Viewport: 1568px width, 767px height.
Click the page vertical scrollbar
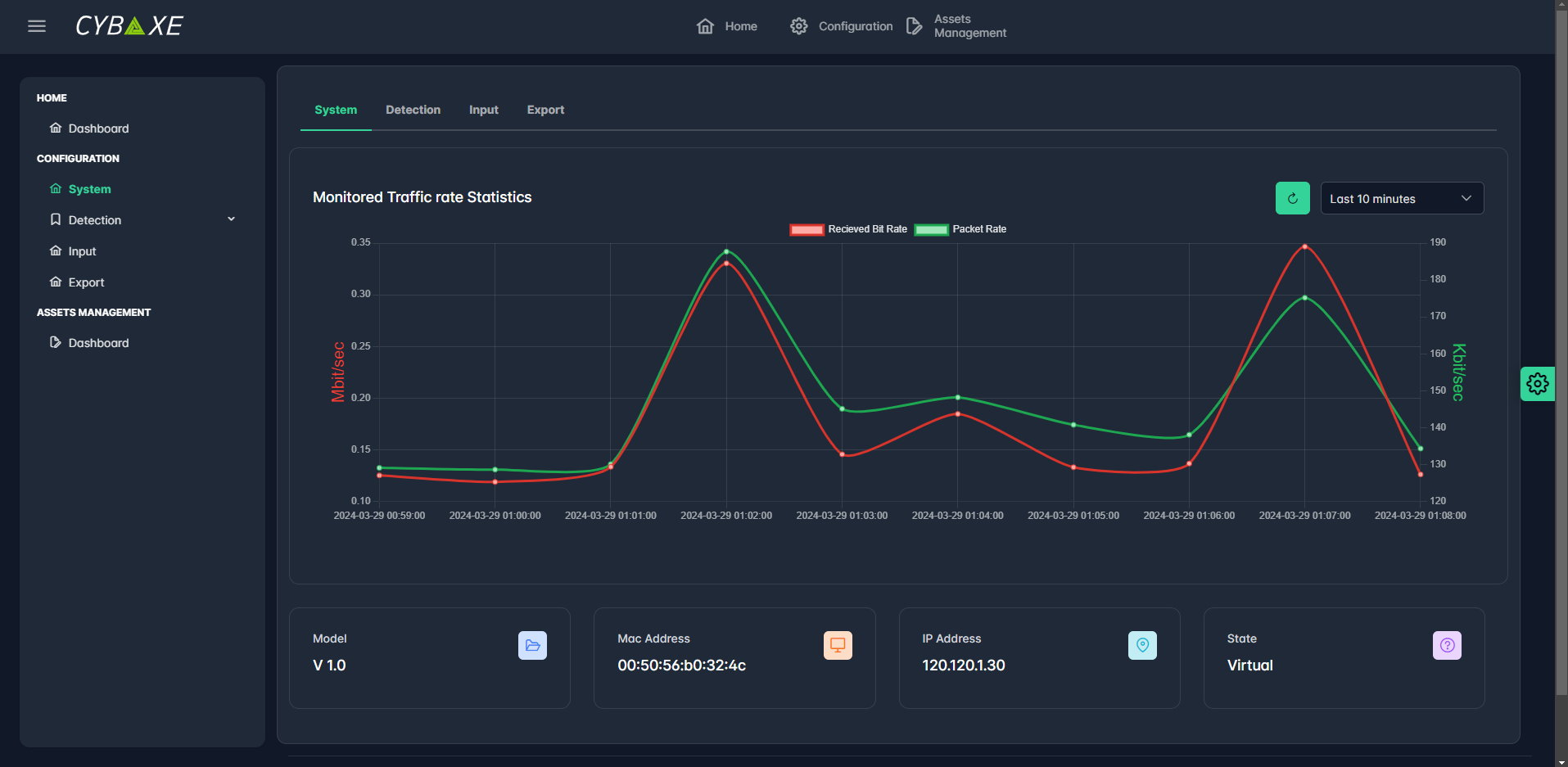[x=1561, y=352]
